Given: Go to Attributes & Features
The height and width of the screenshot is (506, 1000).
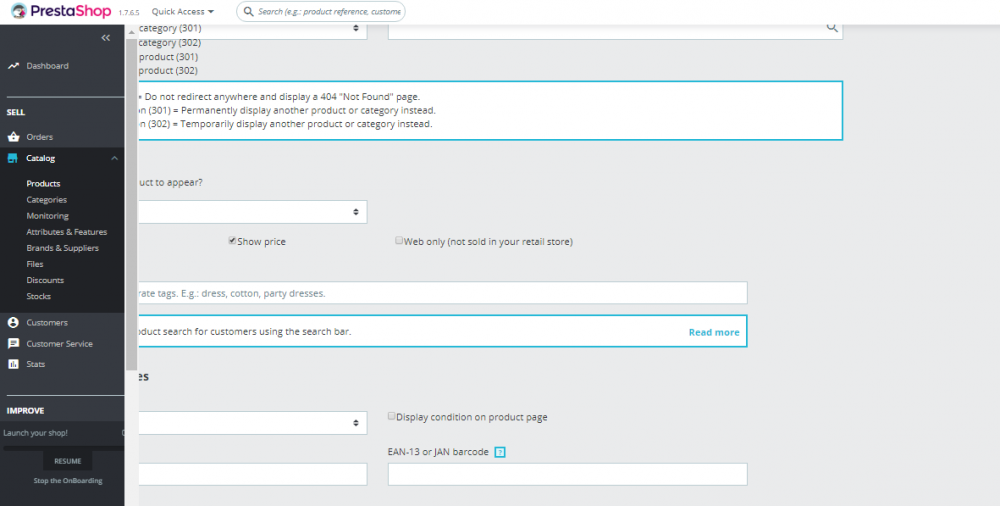Looking at the screenshot, I should click(x=67, y=232).
